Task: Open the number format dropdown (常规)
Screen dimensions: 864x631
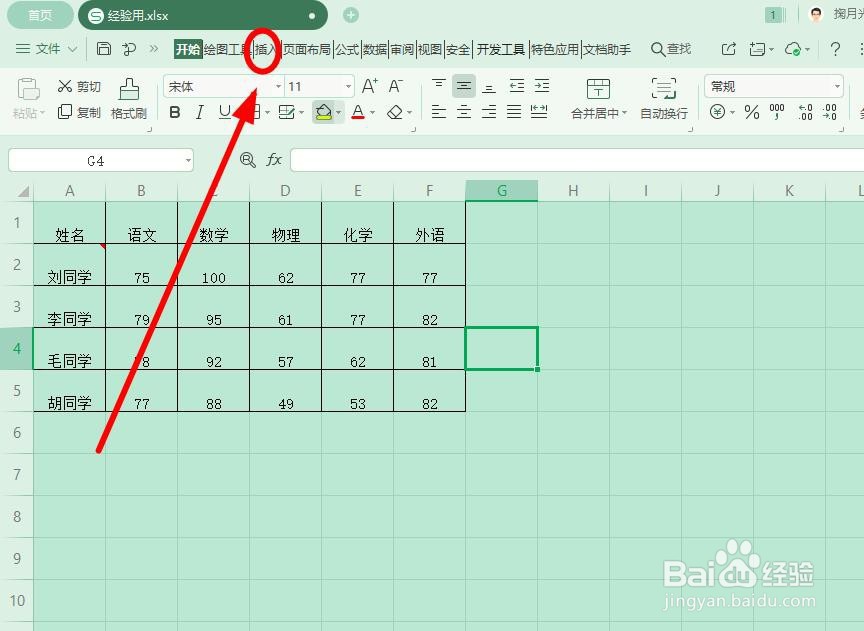Action: pos(837,87)
